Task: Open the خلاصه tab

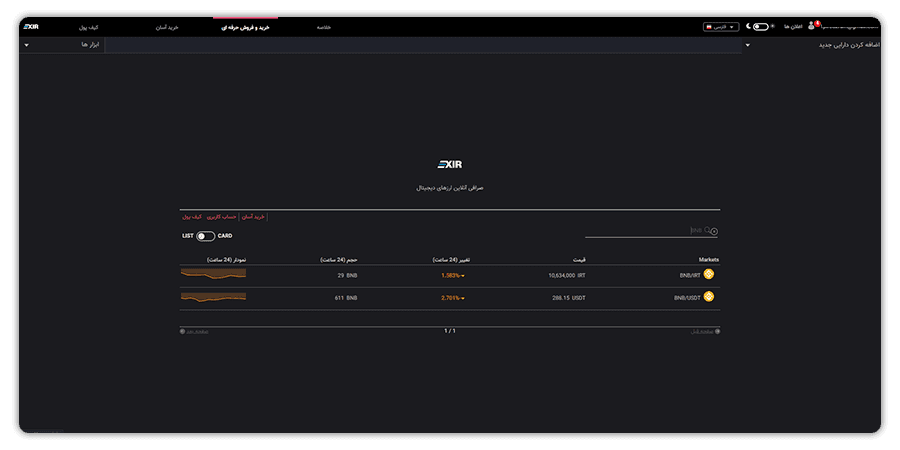Action: (x=324, y=27)
